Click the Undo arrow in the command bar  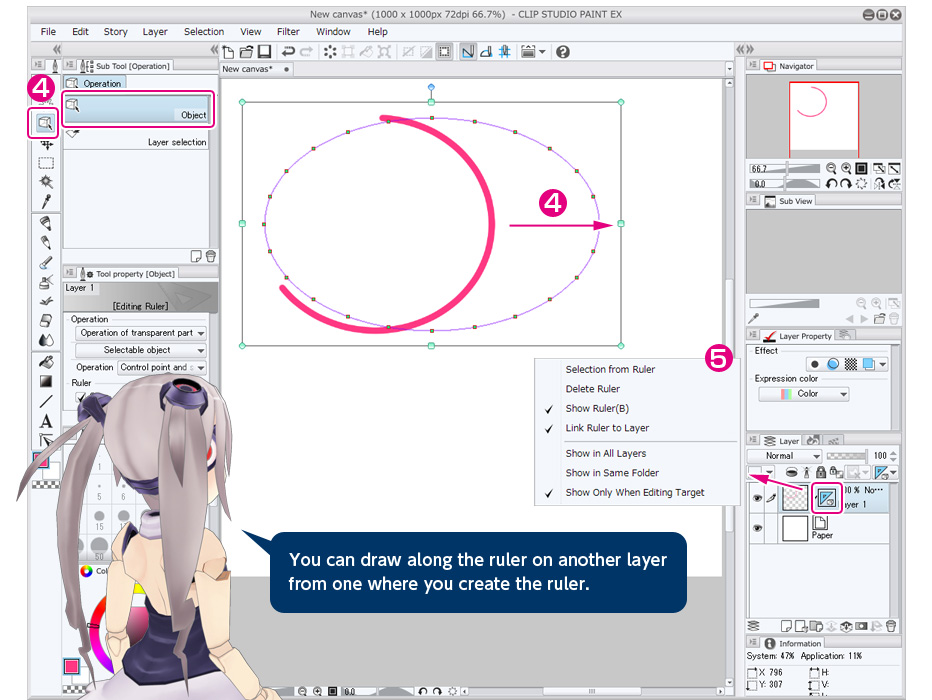click(x=288, y=51)
